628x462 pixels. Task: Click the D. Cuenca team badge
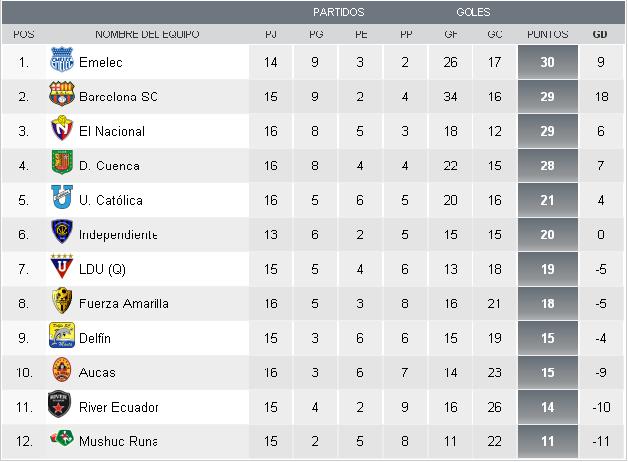coord(62,165)
